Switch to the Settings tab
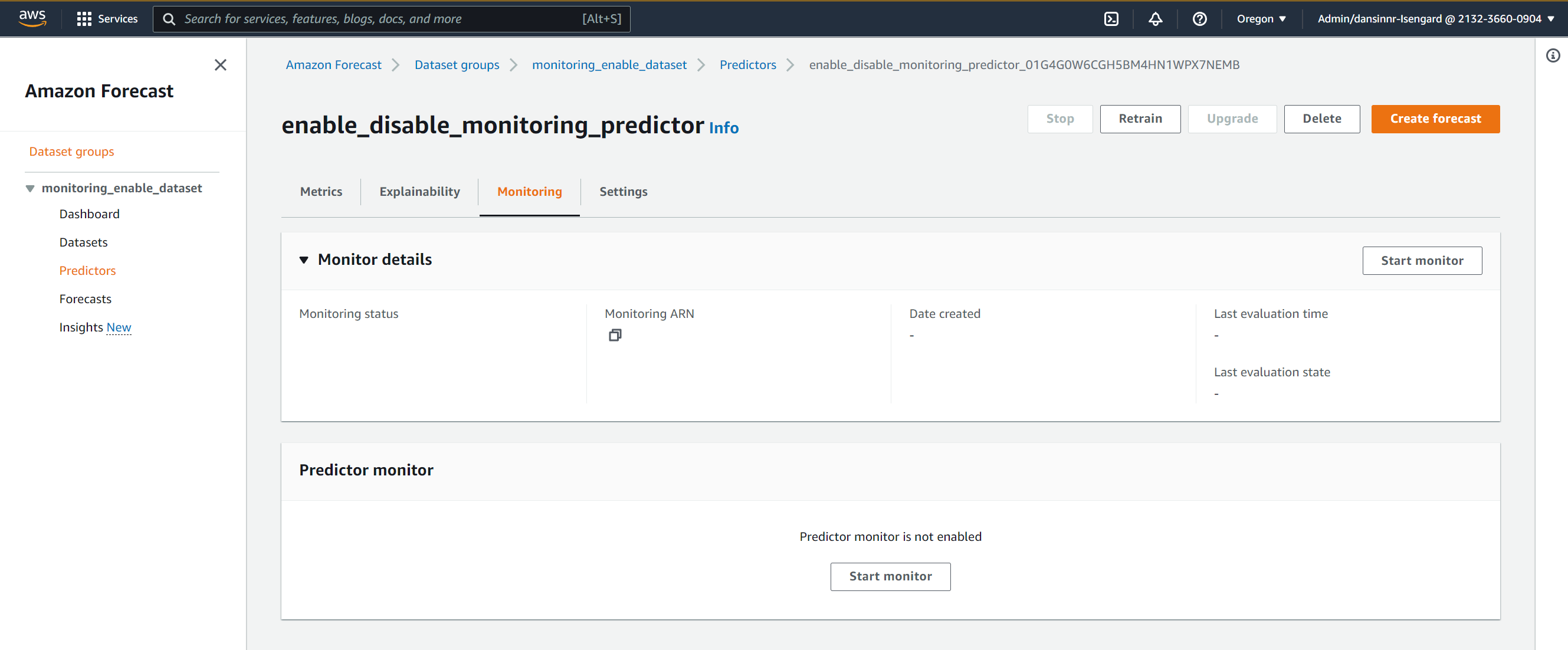Image resolution: width=1568 pixels, height=650 pixels. coord(623,192)
